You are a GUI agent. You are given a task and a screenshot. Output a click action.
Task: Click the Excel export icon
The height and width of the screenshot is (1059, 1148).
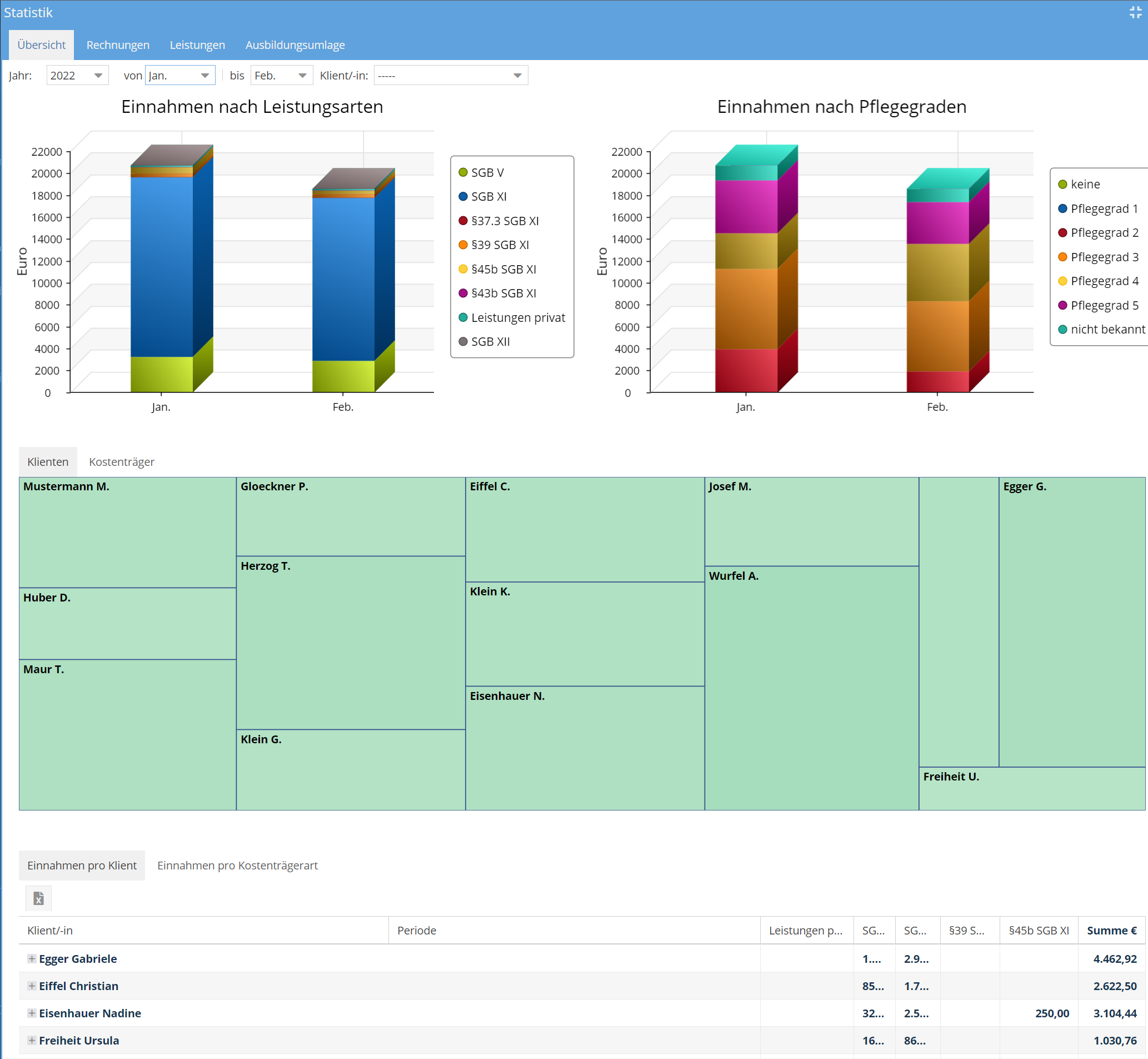click(x=38, y=898)
